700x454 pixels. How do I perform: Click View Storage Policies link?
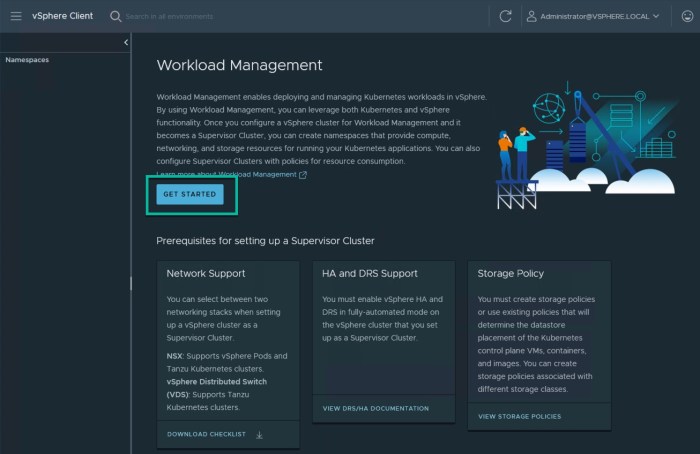coord(519,416)
